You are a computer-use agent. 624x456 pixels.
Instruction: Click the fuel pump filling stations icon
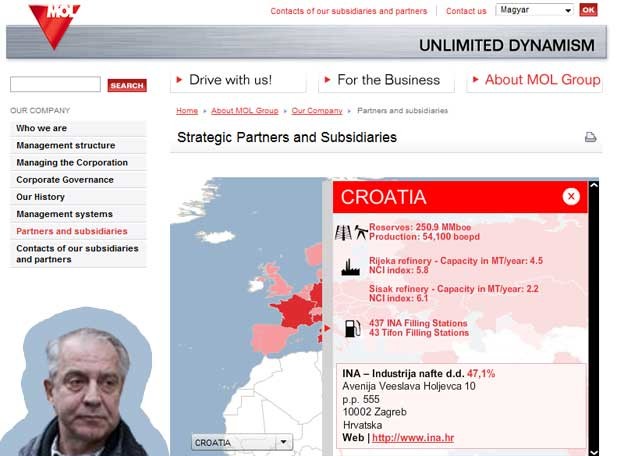click(x=352, y=327)
